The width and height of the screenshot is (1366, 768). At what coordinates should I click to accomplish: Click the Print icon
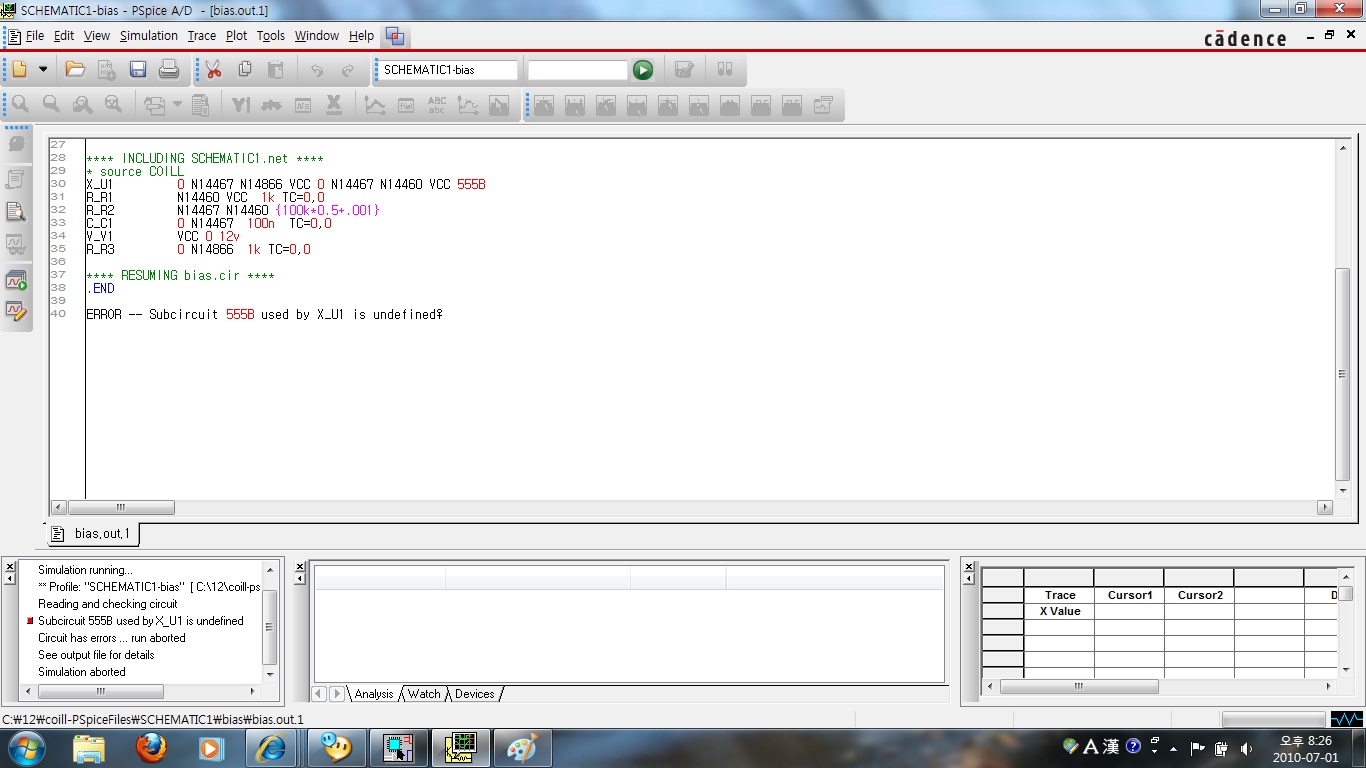[169, 69]
